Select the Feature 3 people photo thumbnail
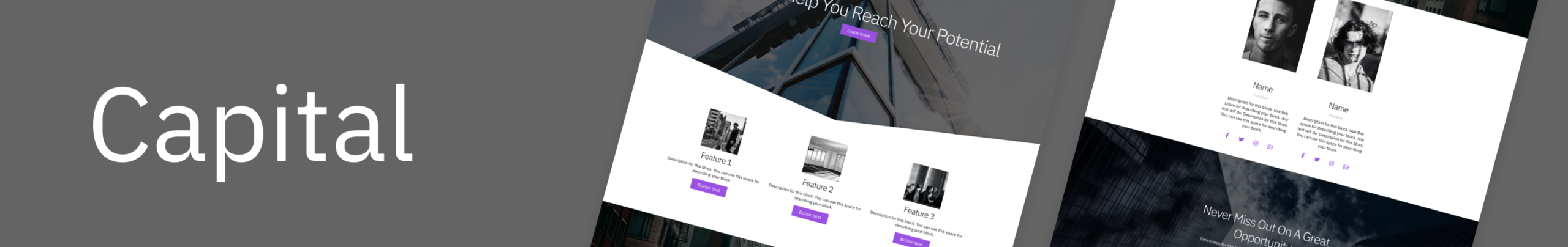Viewport: 1568px width, 247px height. [x=926, y=186]
